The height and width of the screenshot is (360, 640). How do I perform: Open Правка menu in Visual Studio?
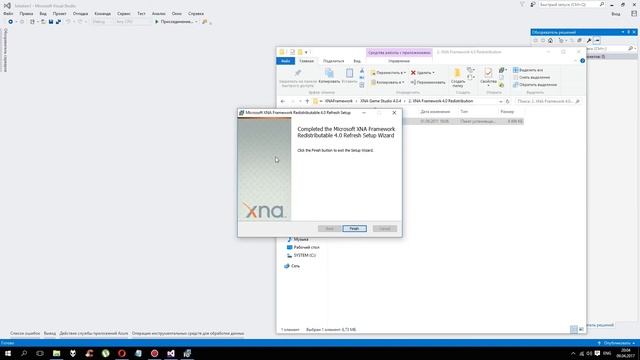[x=26, y=13]
